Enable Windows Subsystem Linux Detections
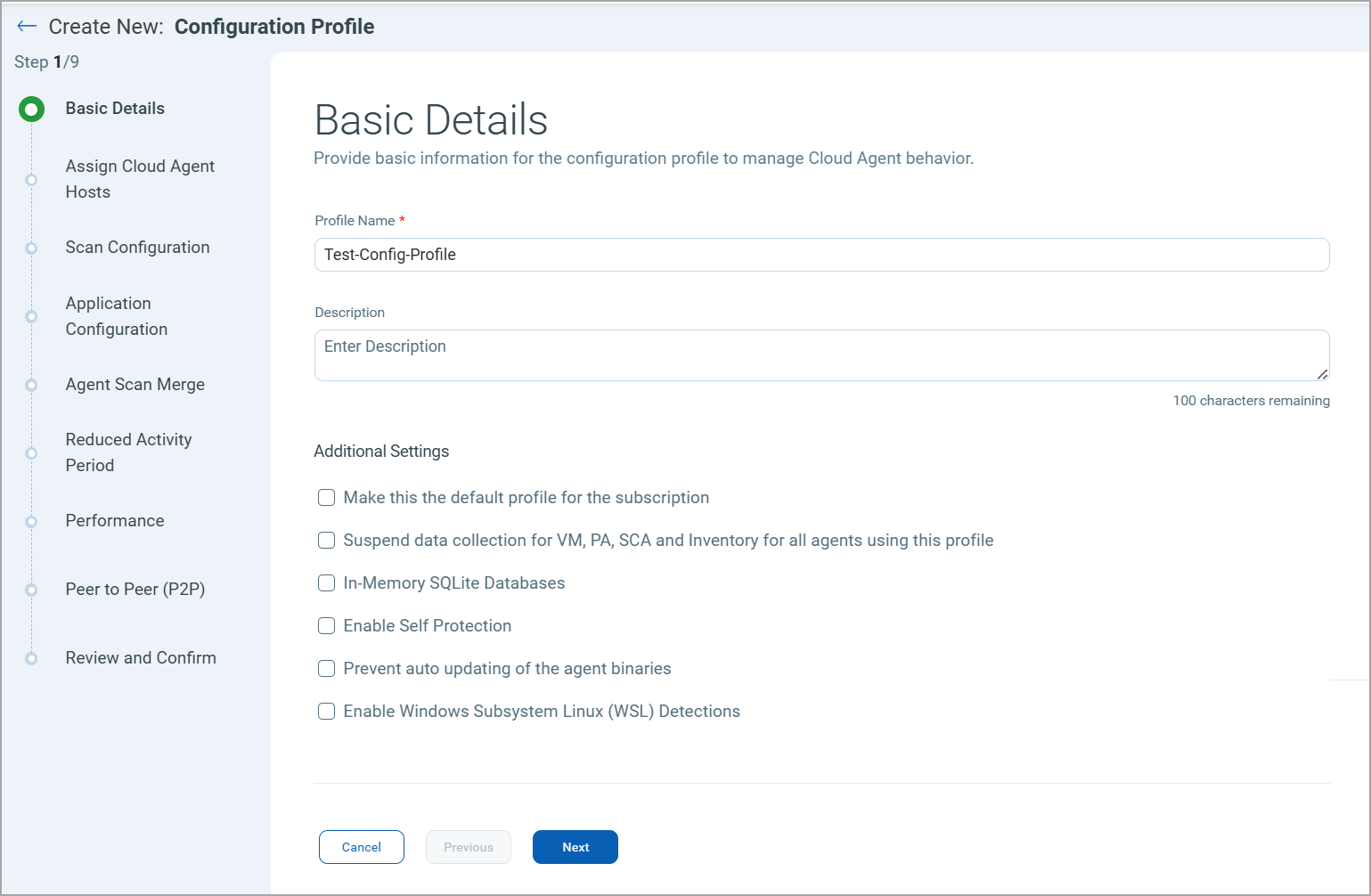Viewport: 1371px width, 896px height. click(x=326, y=711)
